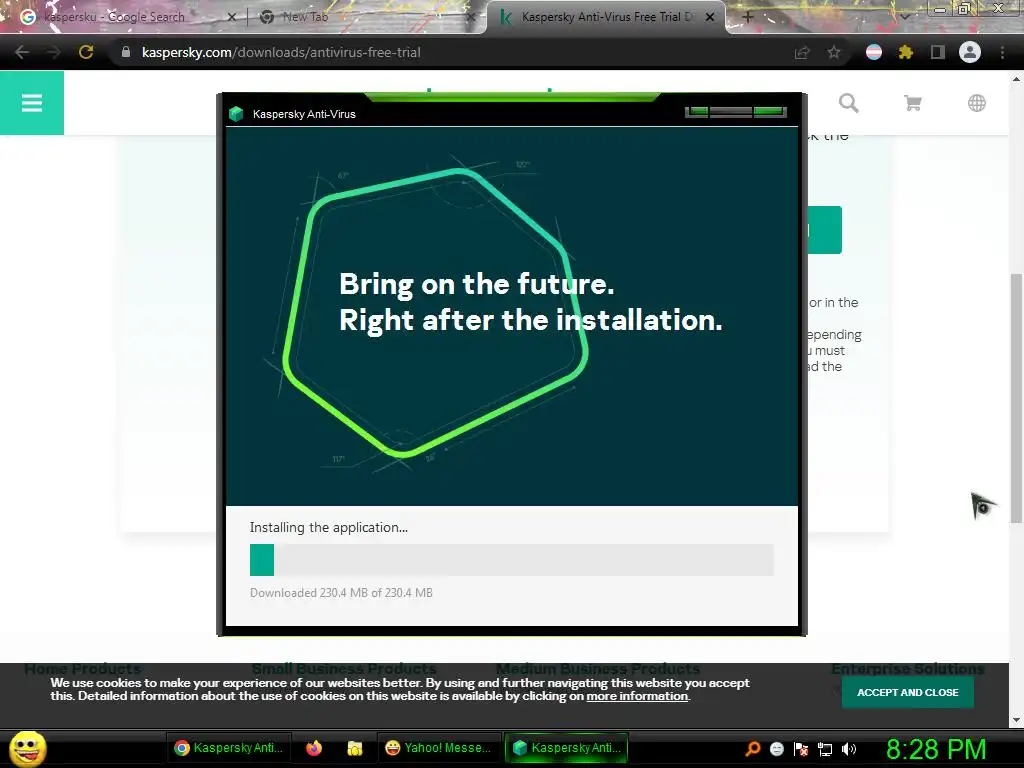Open a new browser tab with plus
Image resolution: width=1024 pixels, height=768 pixels.
pos(748,17)
